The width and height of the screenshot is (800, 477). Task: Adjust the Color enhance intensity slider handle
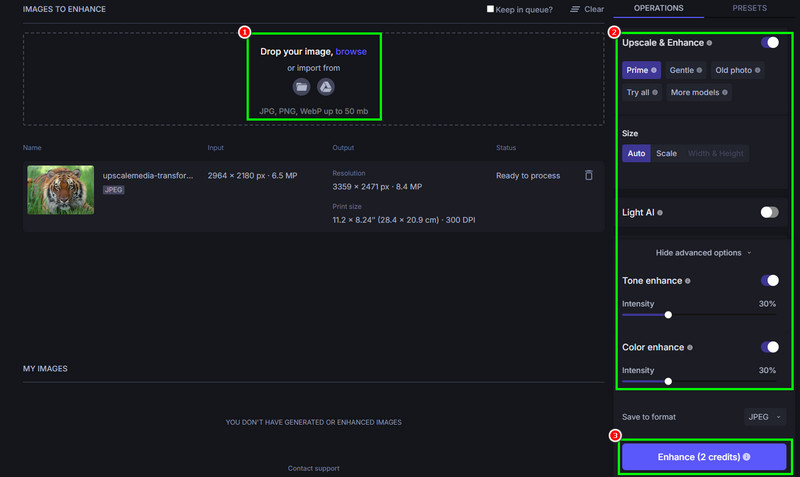[x=668, y=381]
